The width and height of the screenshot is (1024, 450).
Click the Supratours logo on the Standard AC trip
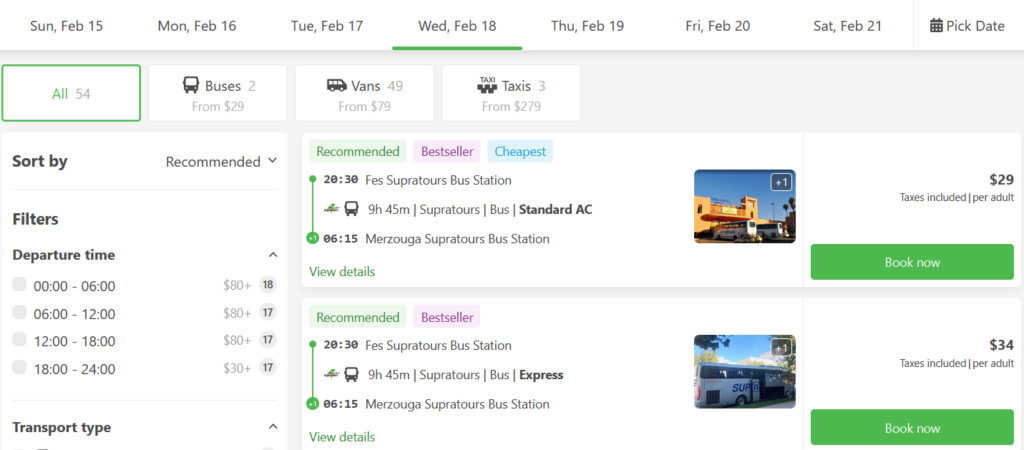pyautogui.click(x=331, y=209)
